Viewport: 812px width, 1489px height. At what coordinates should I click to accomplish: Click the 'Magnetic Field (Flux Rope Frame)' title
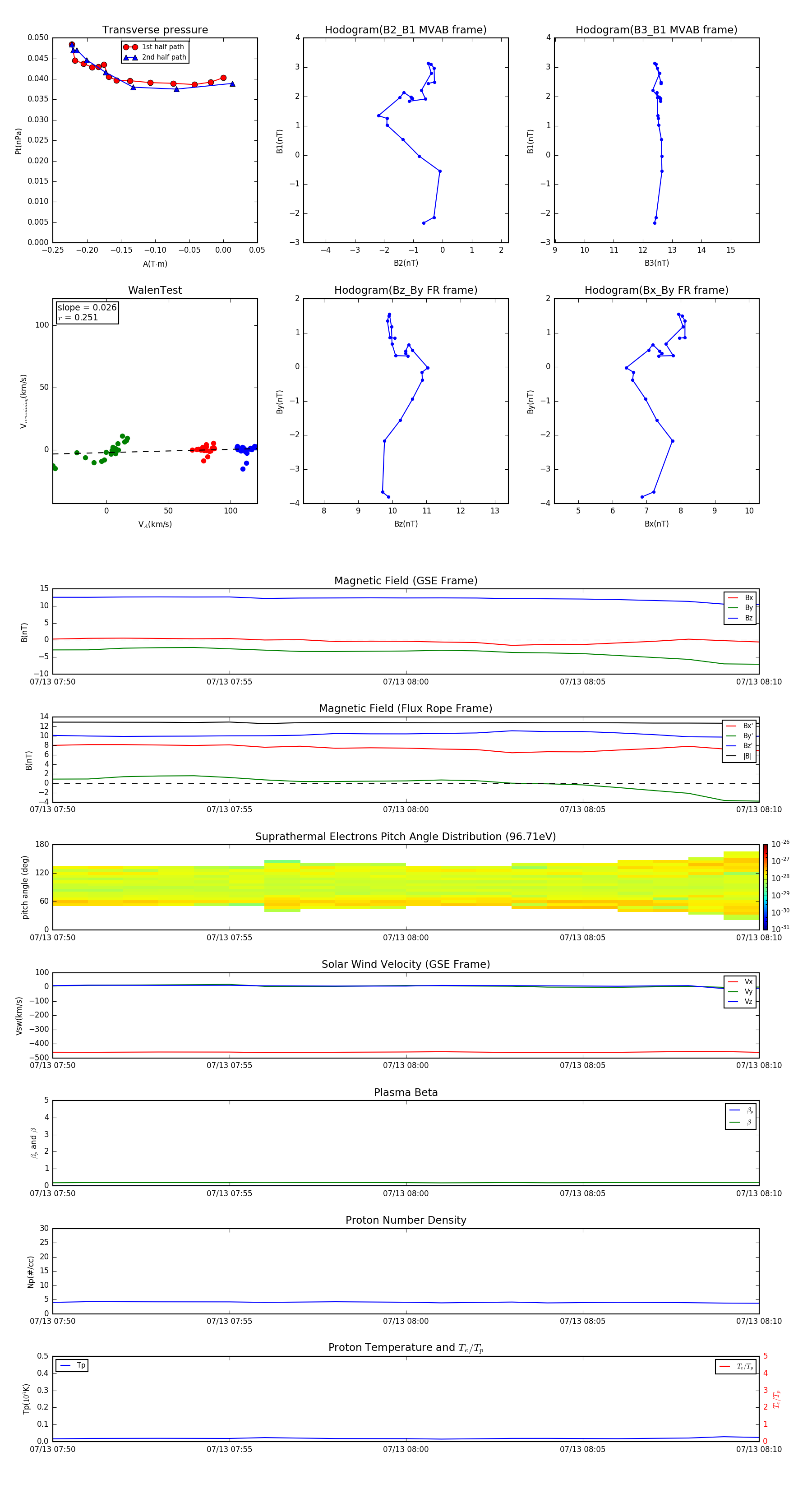[x=406, y=709]
